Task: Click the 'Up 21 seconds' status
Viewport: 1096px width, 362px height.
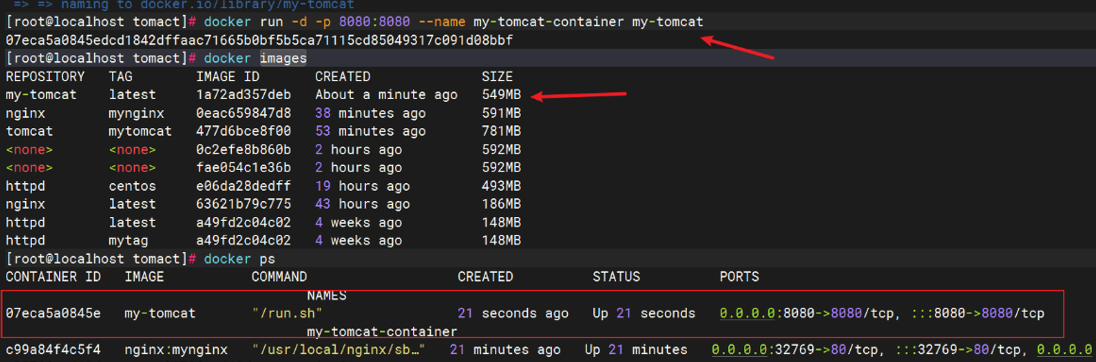Action: pos(644,314)
